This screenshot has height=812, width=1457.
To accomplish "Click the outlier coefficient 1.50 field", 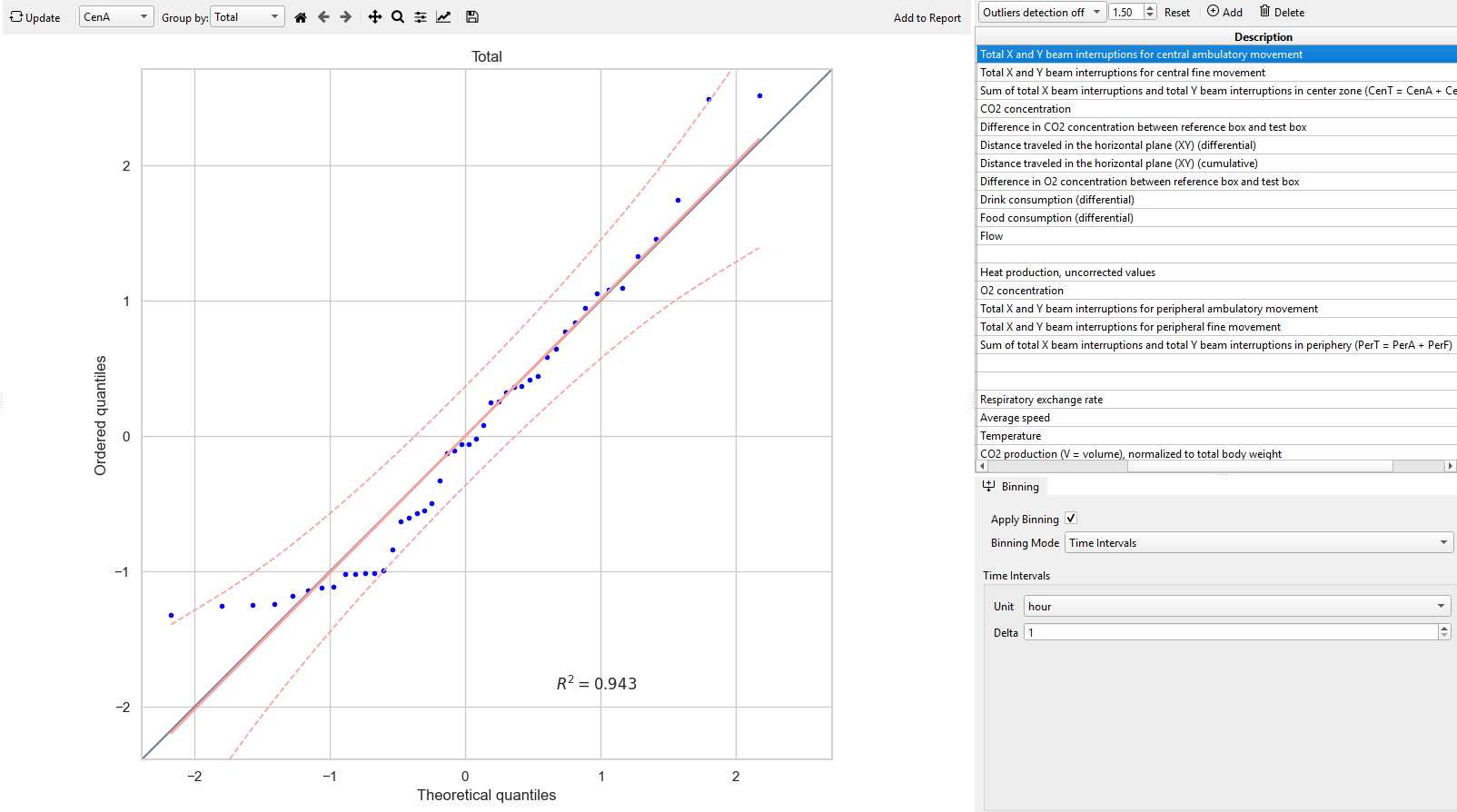I will pyautogui.click(x=1126, y=12).
